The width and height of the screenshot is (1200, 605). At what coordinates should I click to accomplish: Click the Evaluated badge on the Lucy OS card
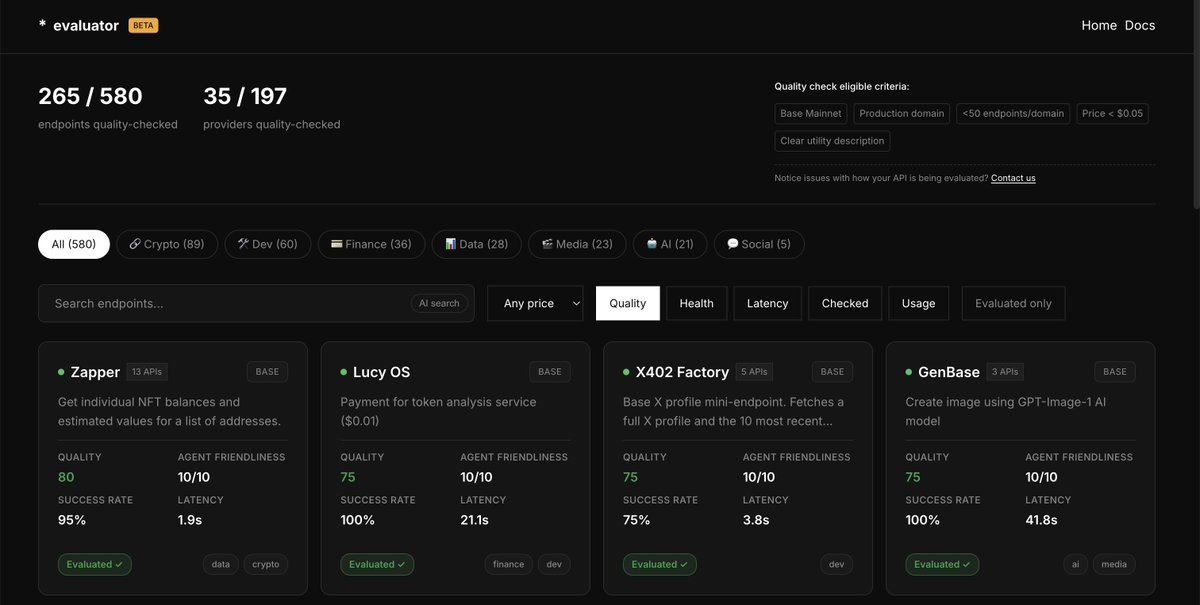(x=377, y=564)
